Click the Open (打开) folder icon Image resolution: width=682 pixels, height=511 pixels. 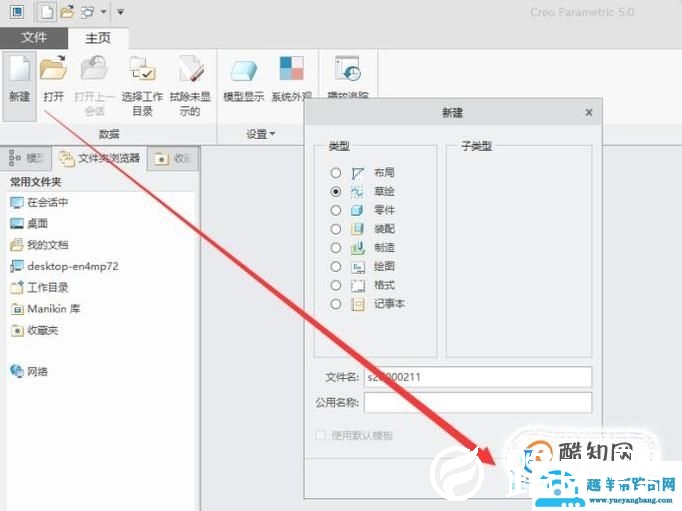click(53, 68)
